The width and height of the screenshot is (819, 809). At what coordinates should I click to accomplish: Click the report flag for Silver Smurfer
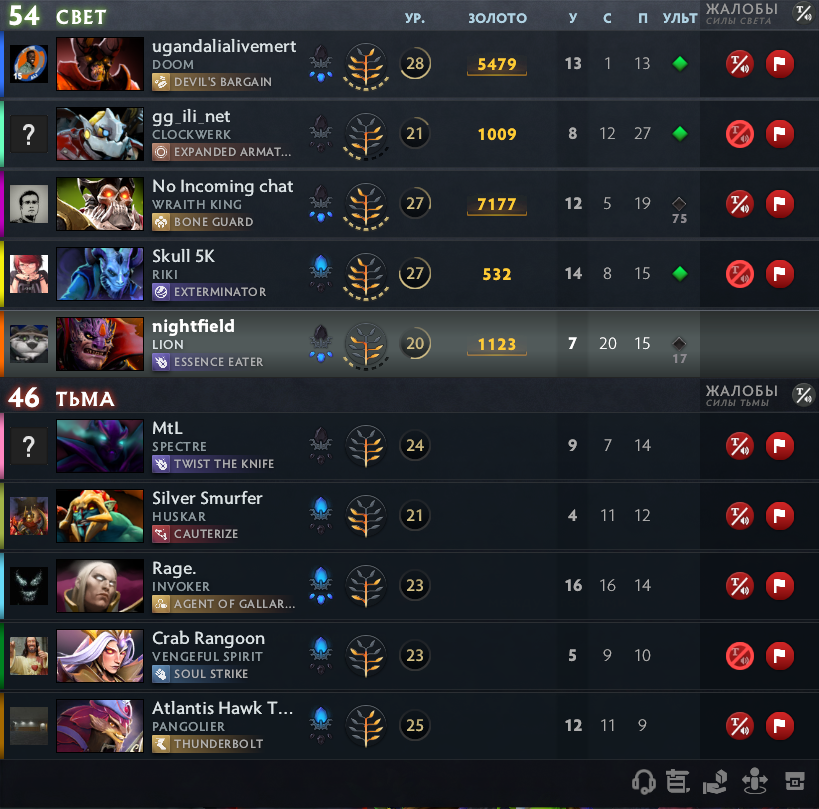pos(779,515)
